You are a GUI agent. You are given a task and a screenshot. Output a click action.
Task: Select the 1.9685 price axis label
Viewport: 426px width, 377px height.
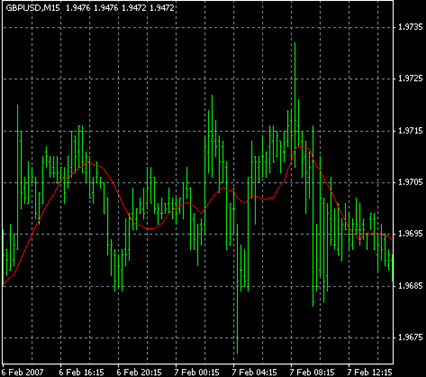[411, 286]
